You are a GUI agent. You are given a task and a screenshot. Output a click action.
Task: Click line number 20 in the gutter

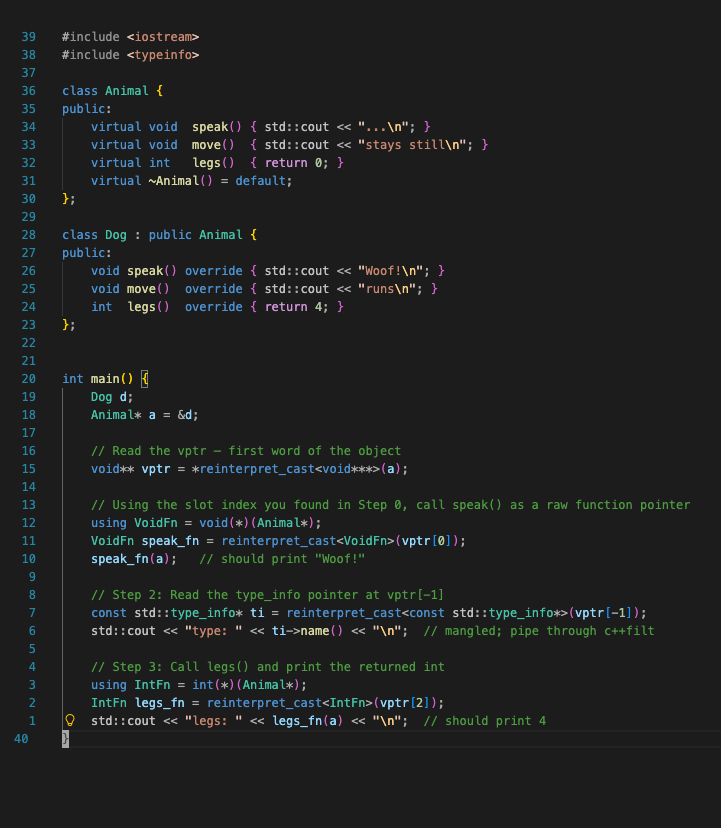tap(29, 379)
